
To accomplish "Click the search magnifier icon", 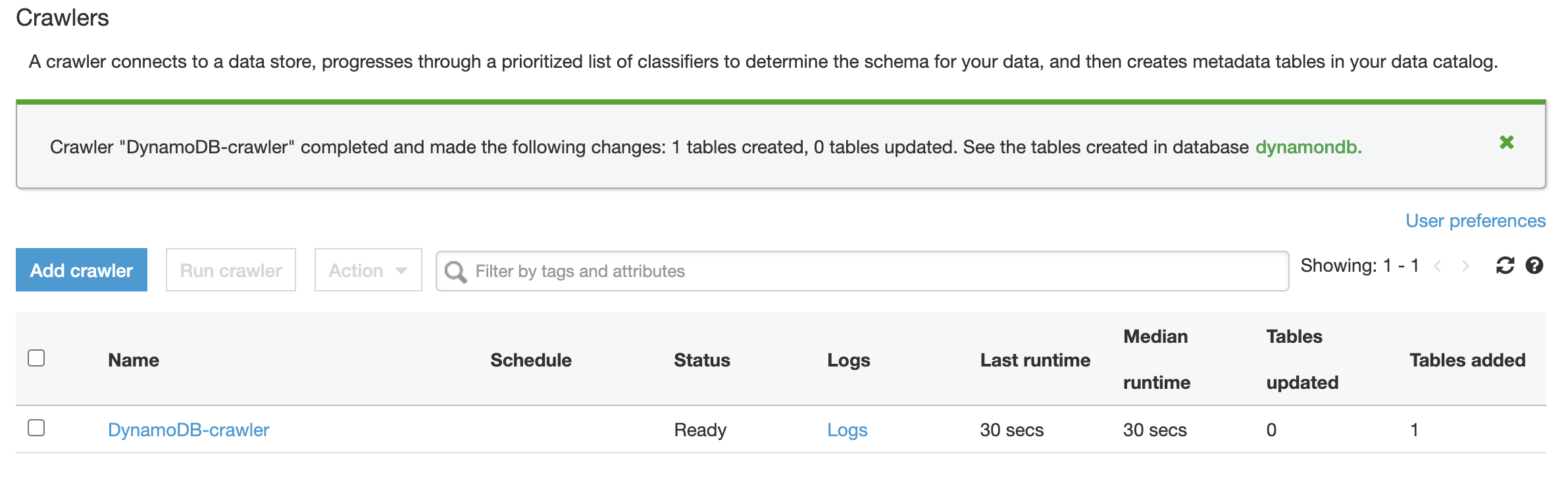I will 455,271.
